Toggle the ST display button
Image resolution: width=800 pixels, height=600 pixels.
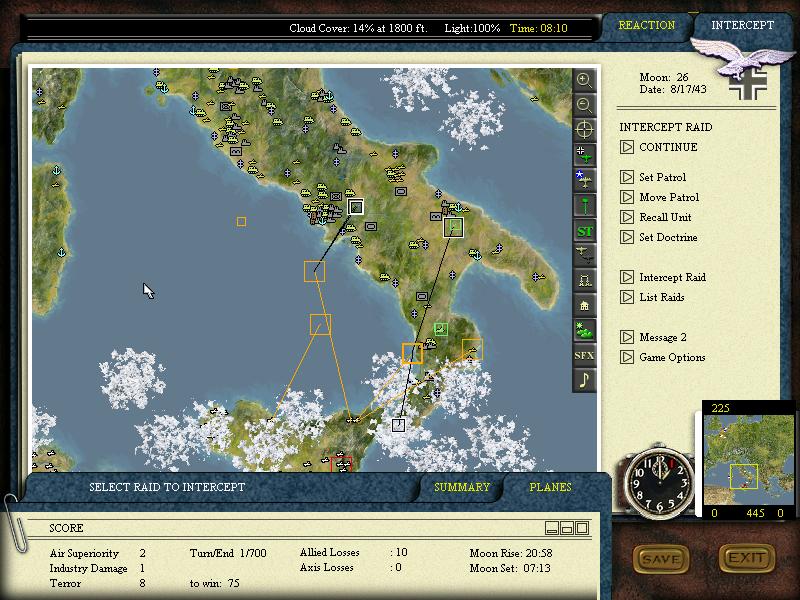click(584, 231)
